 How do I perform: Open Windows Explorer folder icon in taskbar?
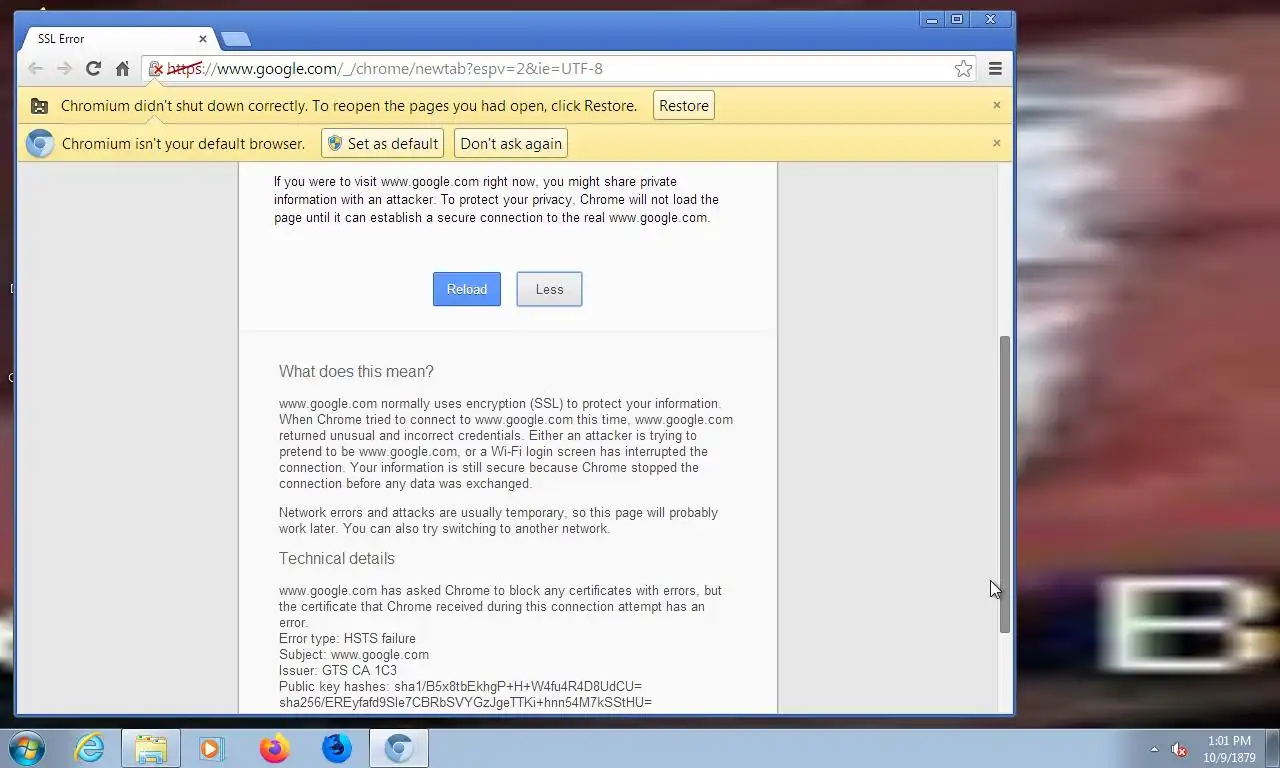coord(151,748)
